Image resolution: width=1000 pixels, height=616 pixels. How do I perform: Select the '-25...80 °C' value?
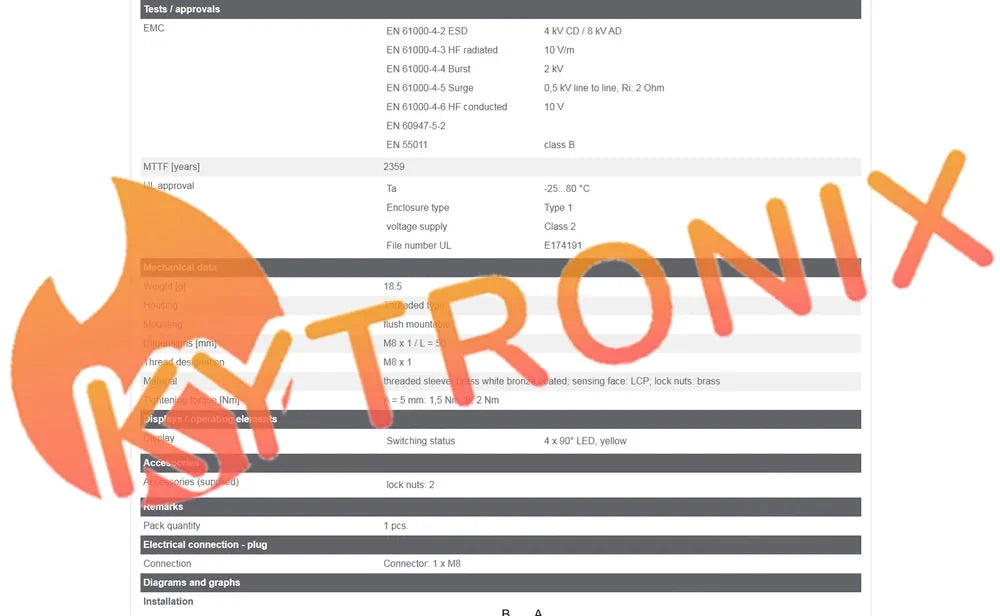click(x=566, y=189)
